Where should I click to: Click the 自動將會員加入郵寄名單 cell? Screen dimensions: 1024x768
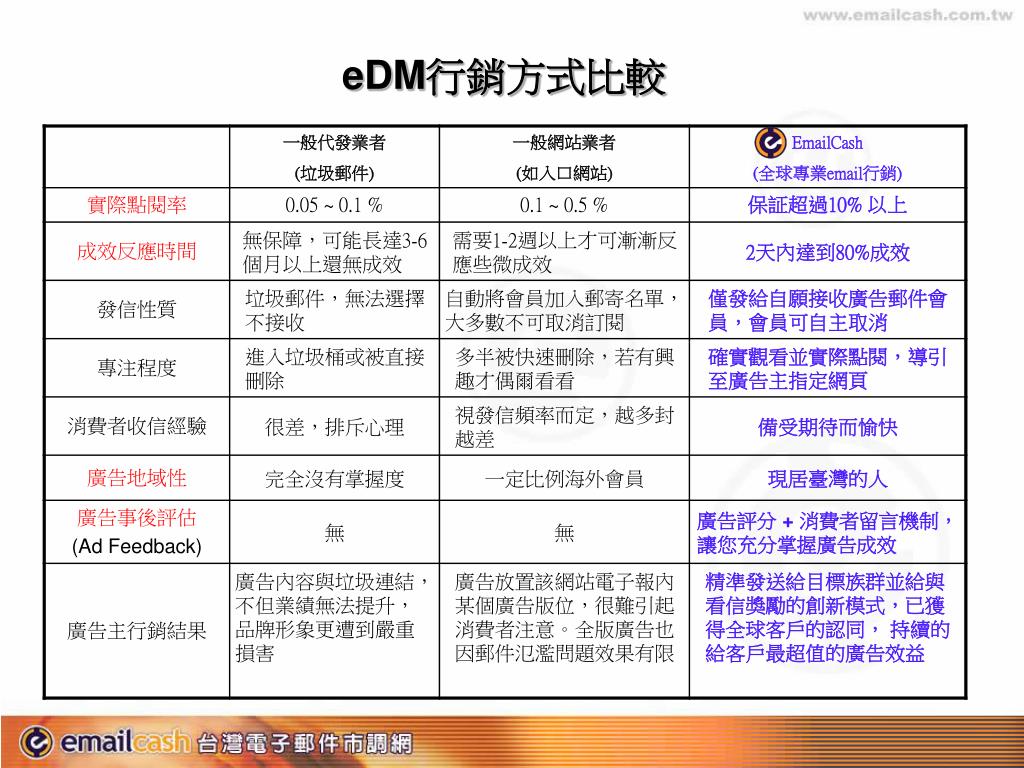point(564,310)
